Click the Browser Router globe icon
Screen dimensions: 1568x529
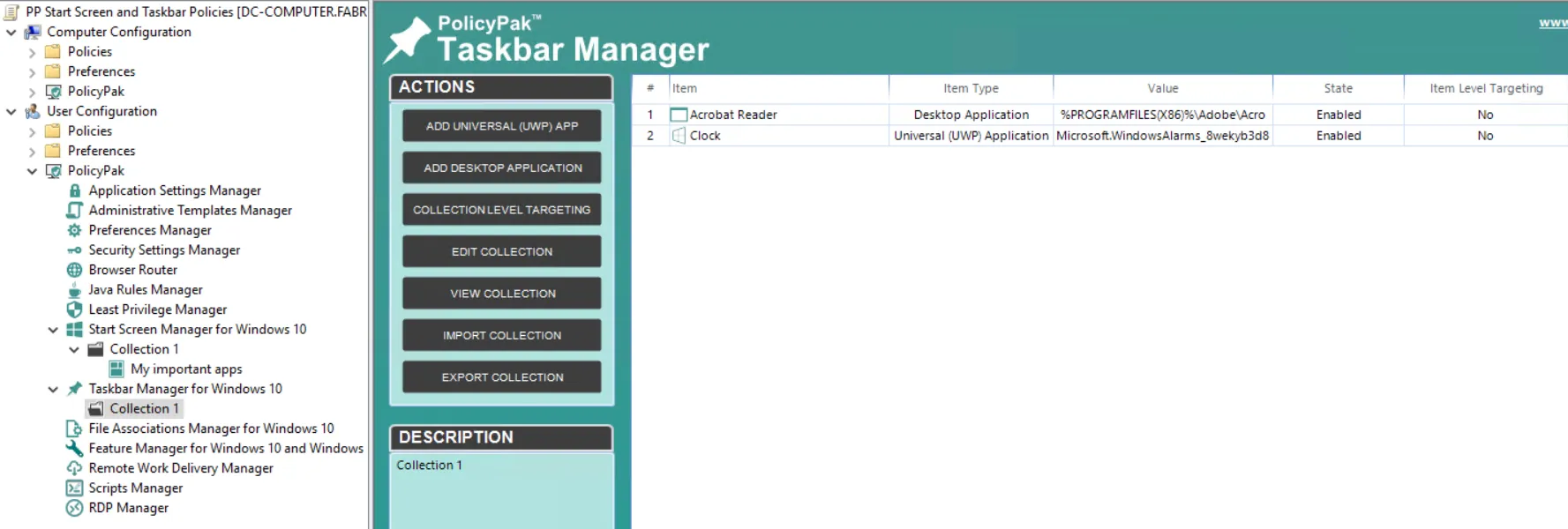point(75,270)
